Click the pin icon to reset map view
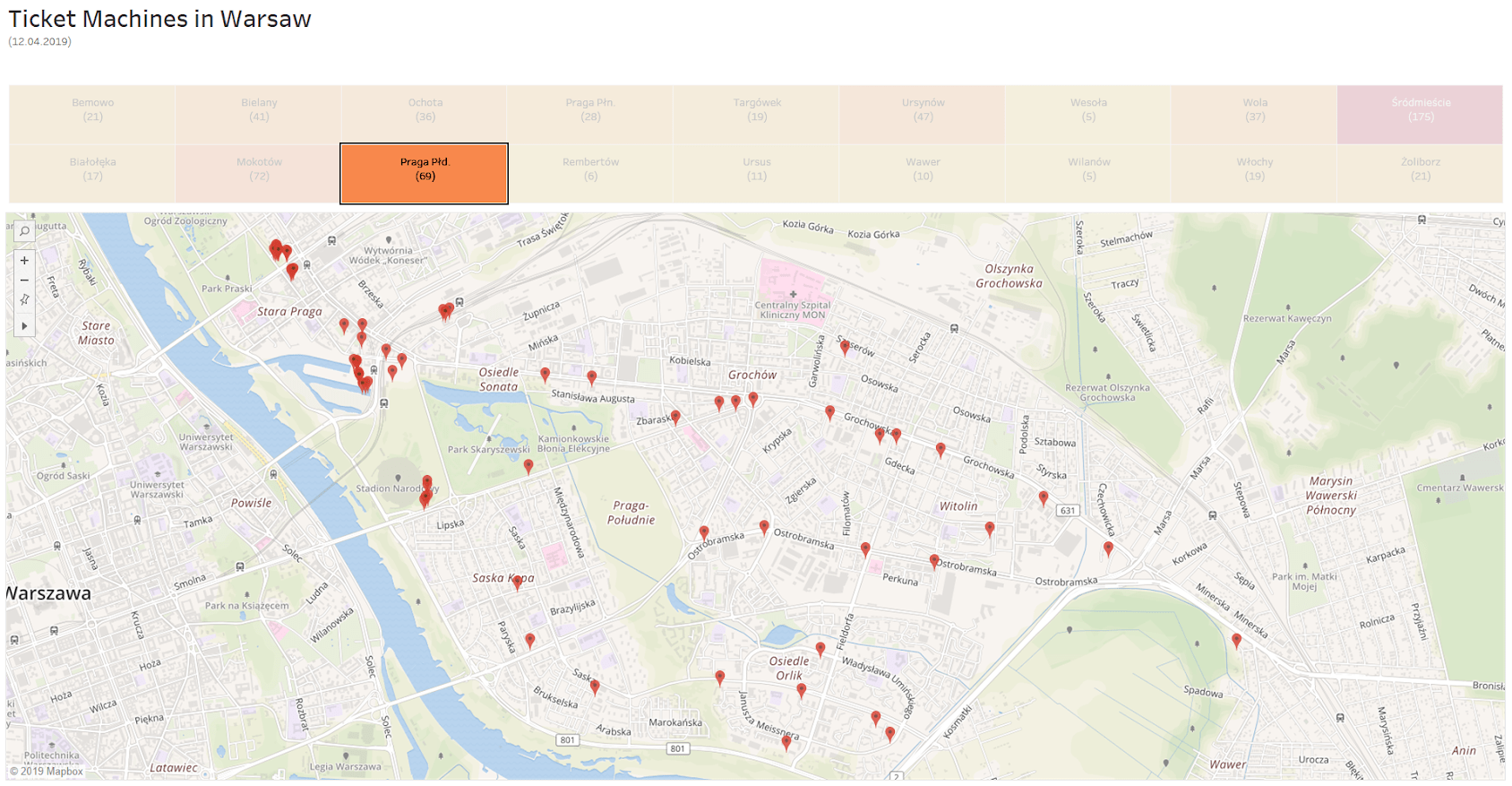The width and height of the screenshot is (1512, 786). (24, 299)
